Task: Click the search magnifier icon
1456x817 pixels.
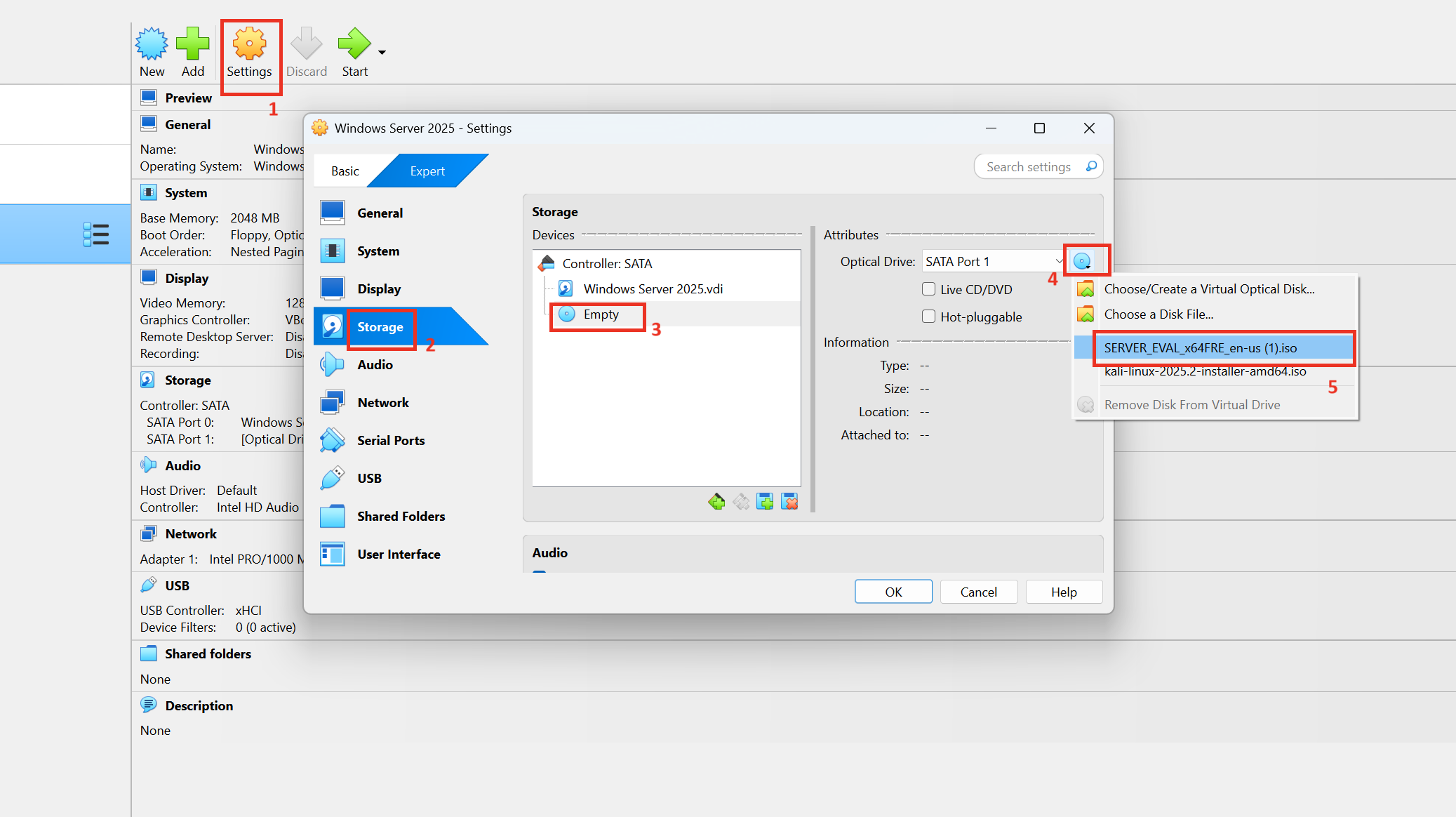Action: (x=1091, y=166)
